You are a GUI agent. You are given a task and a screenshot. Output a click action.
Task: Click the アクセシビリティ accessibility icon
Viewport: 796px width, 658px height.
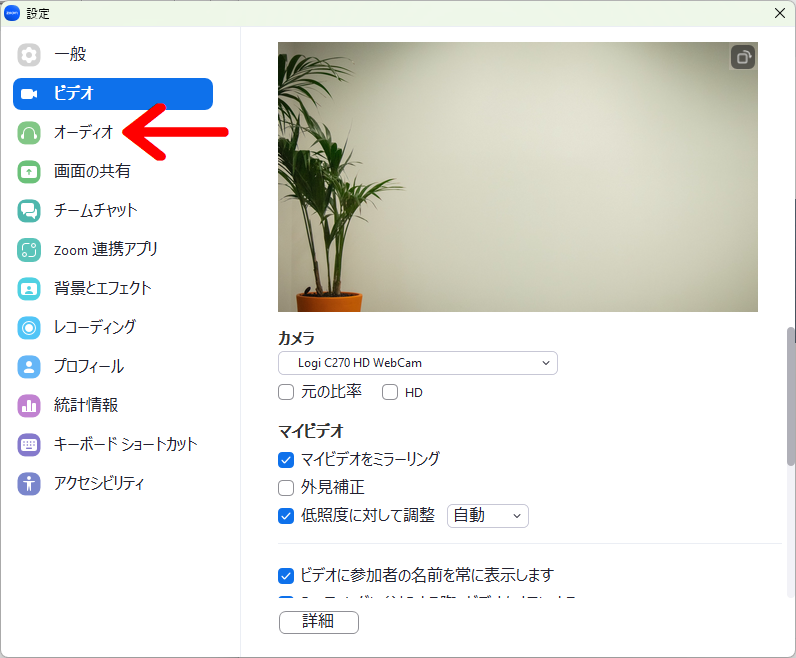(x=29, y=483)
